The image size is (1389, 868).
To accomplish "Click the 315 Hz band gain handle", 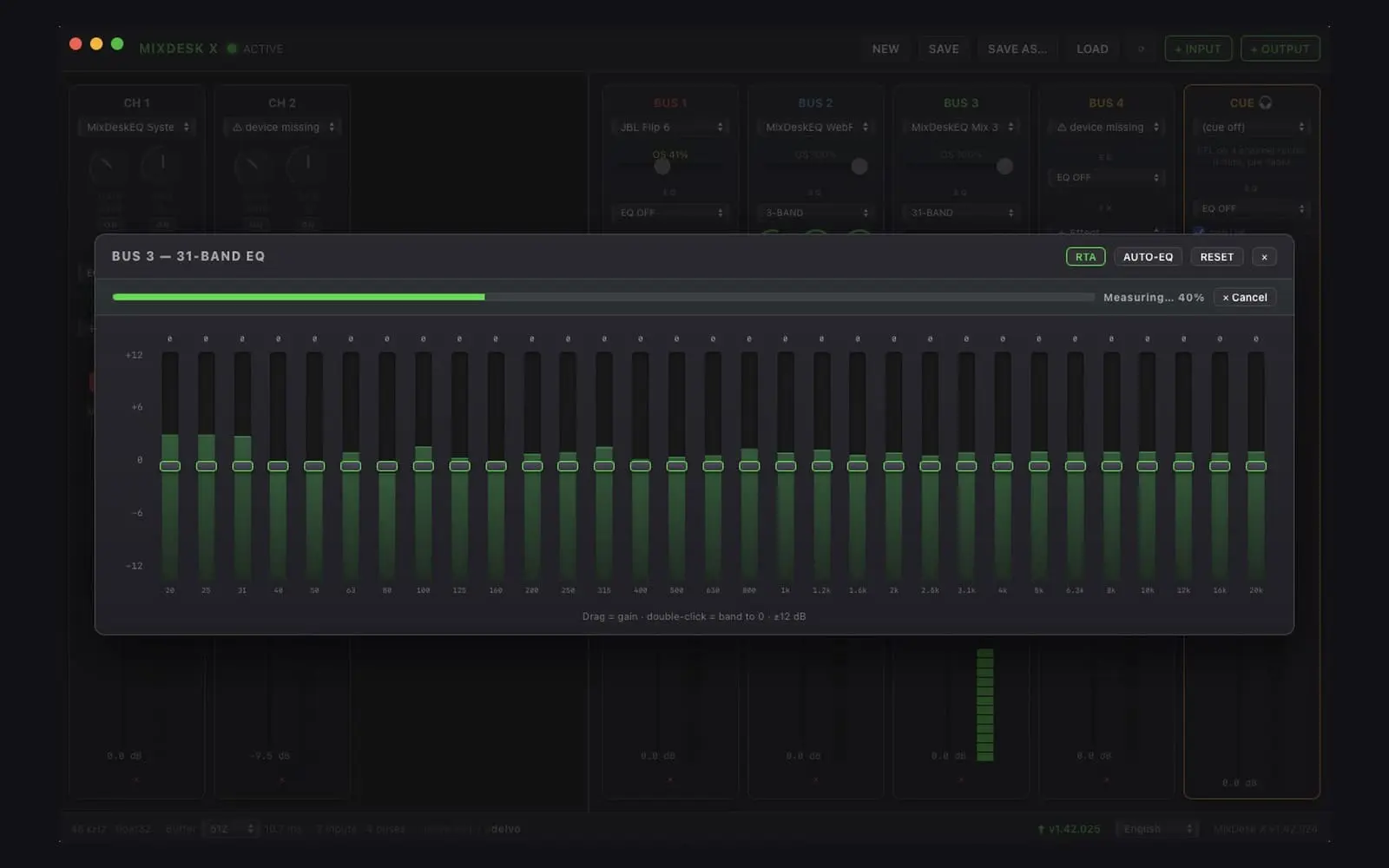I will [x=604, y=466].
